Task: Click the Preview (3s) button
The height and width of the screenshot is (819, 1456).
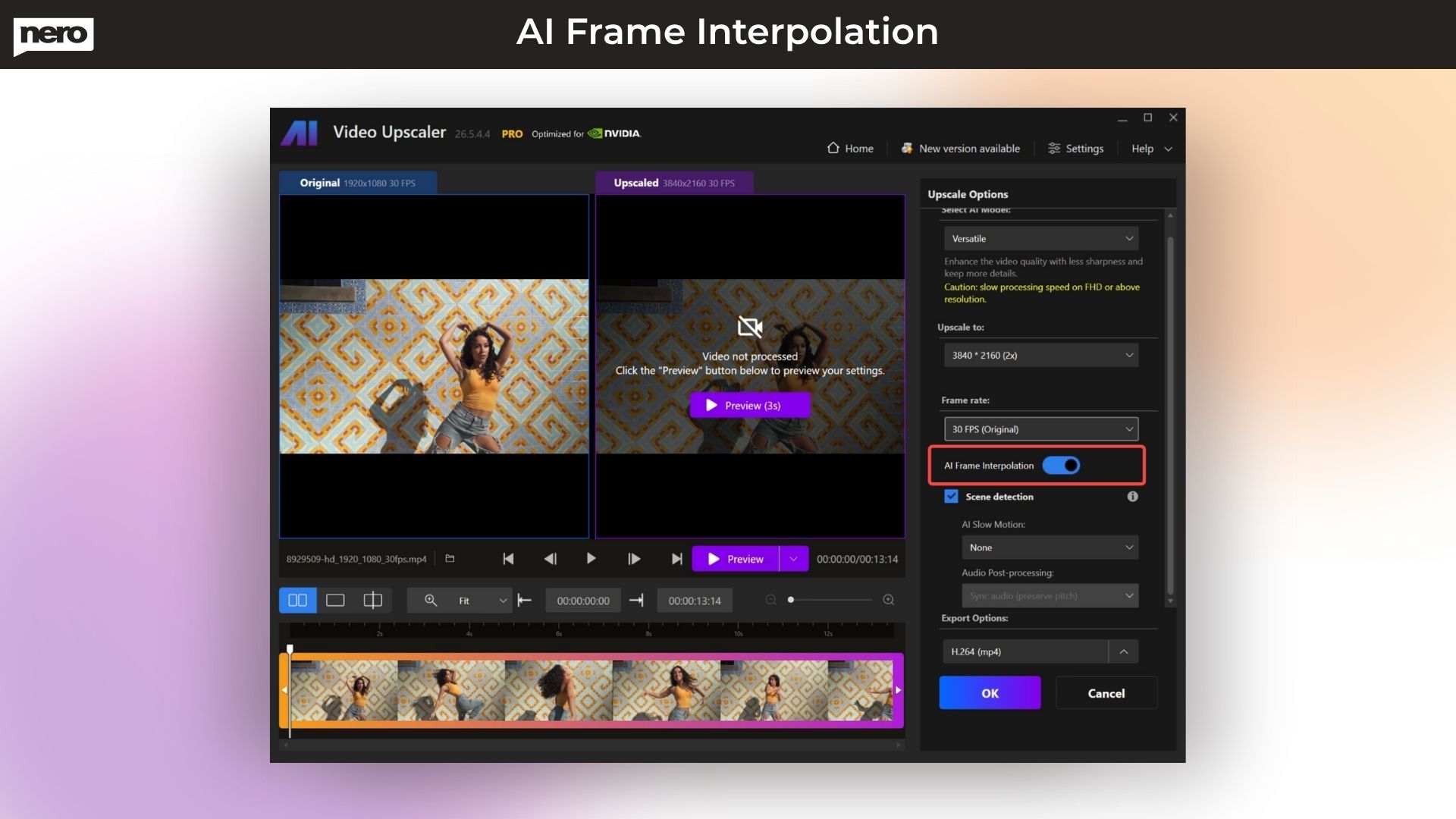Action: [x=749, y=406]
